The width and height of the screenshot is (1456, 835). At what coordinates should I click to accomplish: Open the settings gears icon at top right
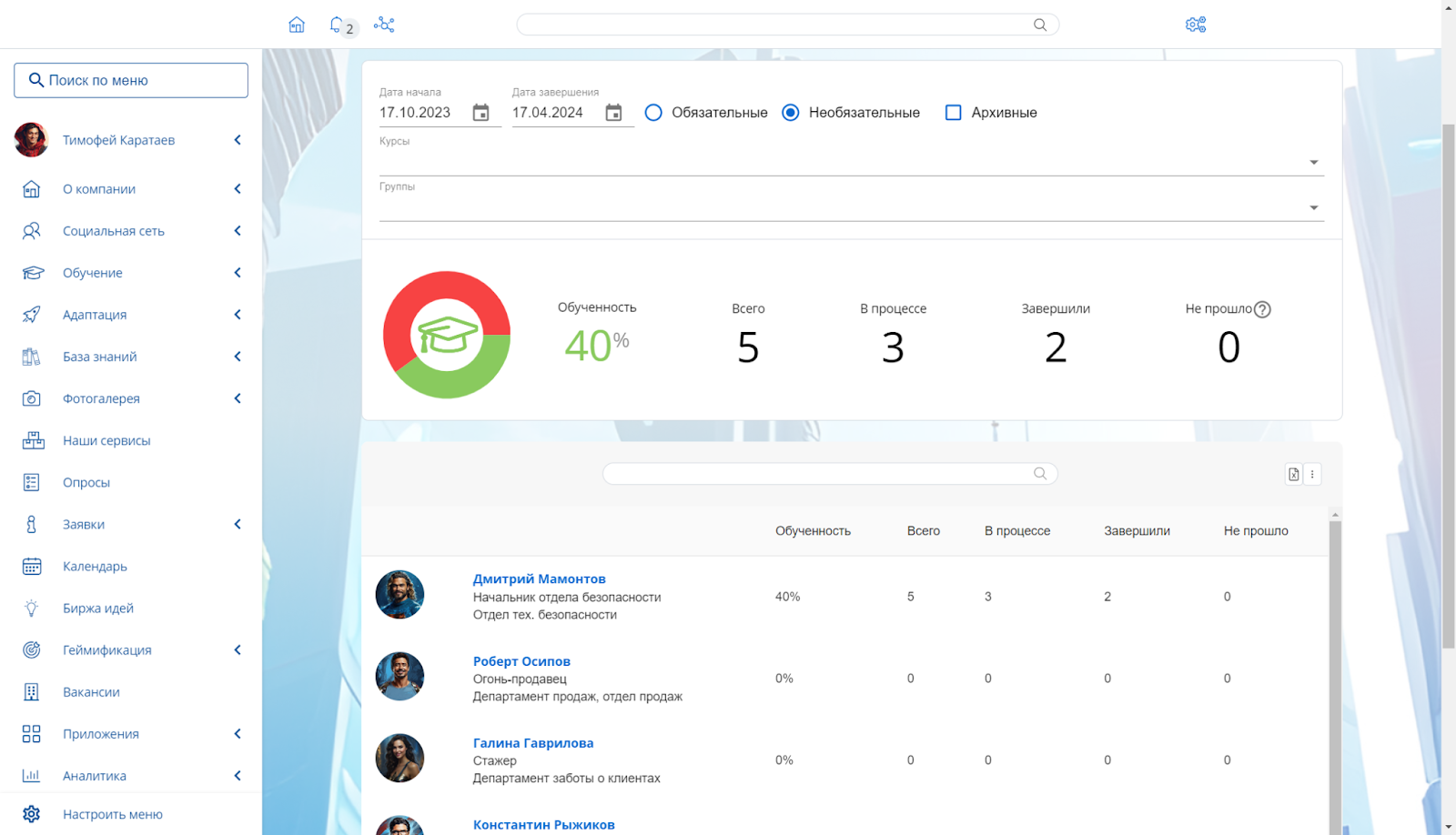[1196, 25]
